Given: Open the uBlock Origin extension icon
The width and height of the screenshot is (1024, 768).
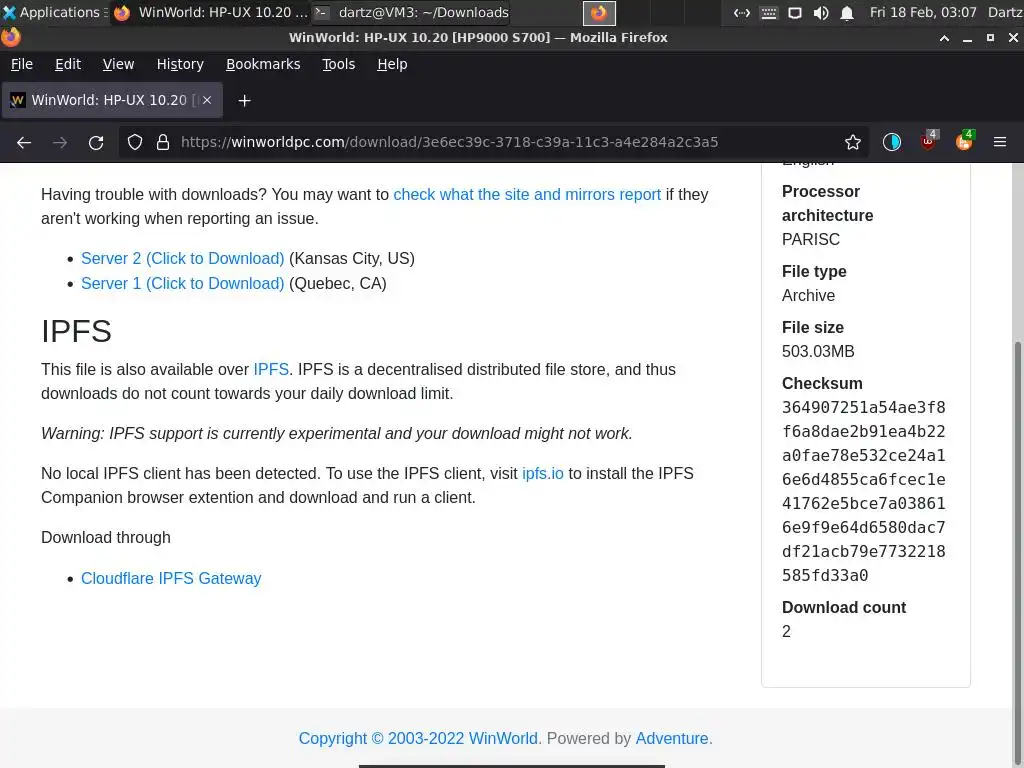Looking at the screenshot, I should click(x=928, y=141).
